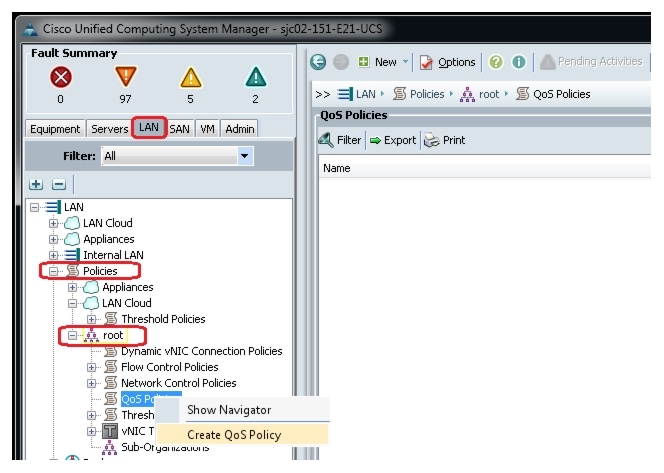Screen dimensions: 664x473
Task: Expand Flow Control Policies node
Action: (91, 368)
